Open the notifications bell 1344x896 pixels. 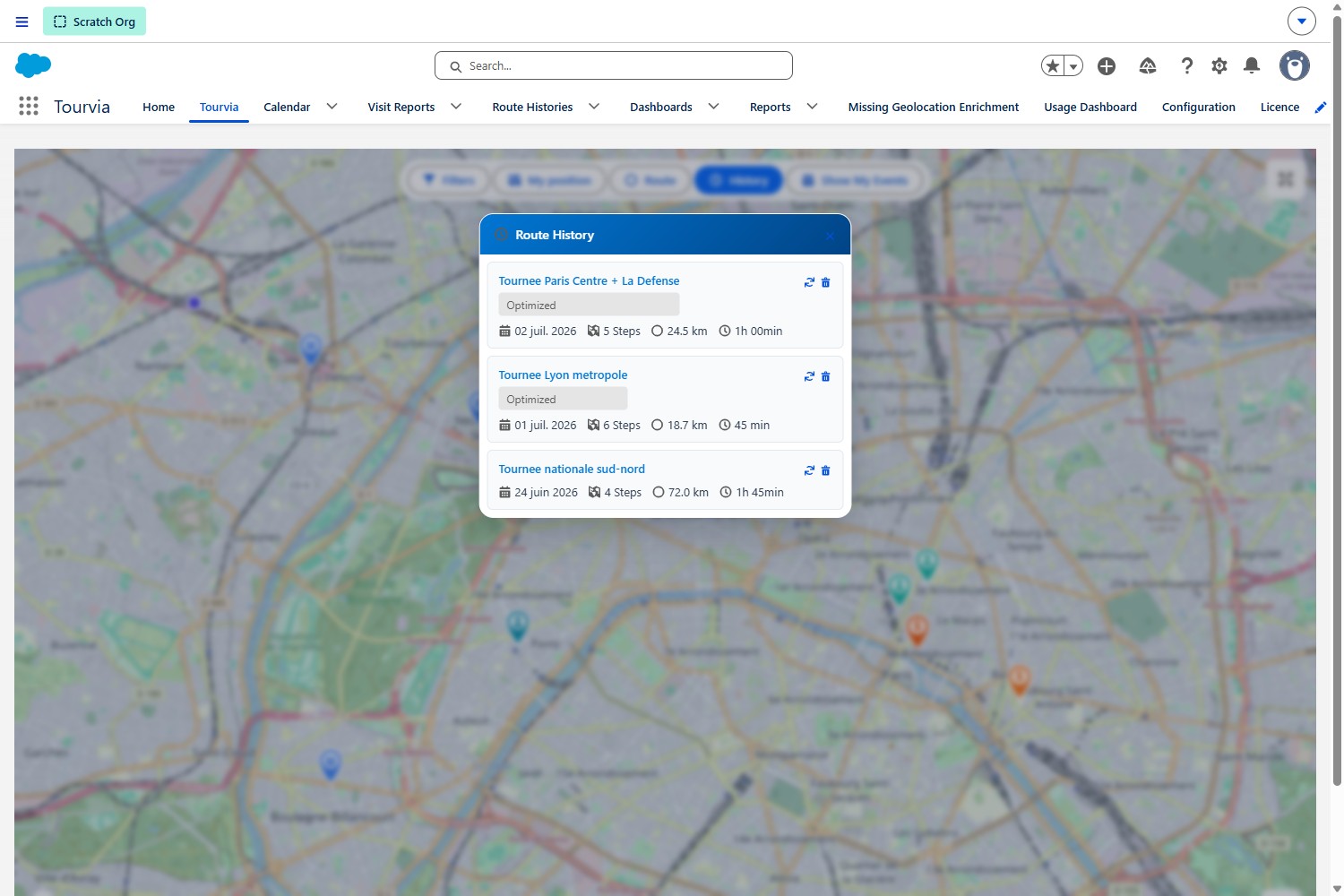point(1252,65)
